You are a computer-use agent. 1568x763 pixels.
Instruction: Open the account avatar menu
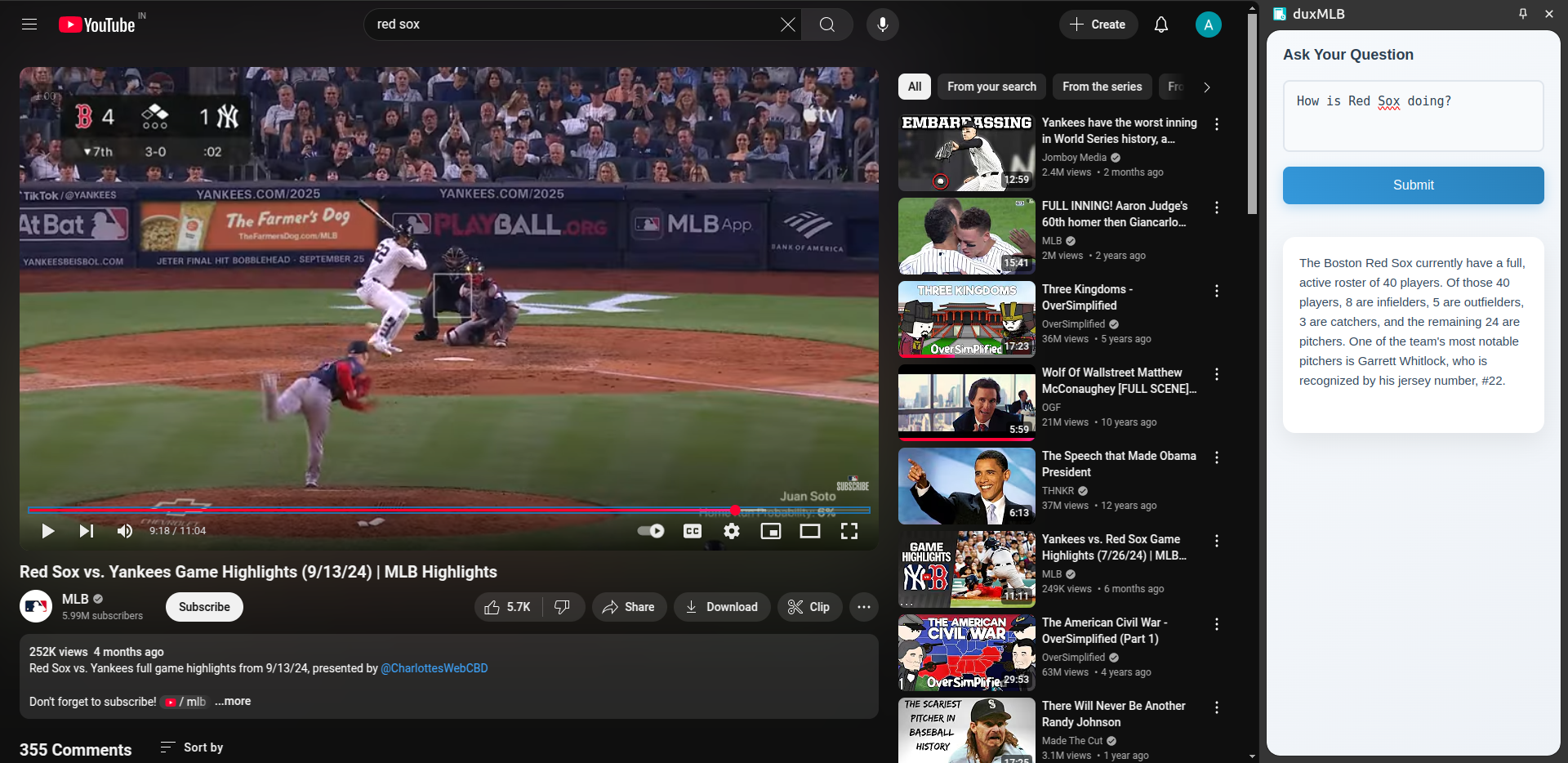pyautogui.click(x=1208, y=25)
